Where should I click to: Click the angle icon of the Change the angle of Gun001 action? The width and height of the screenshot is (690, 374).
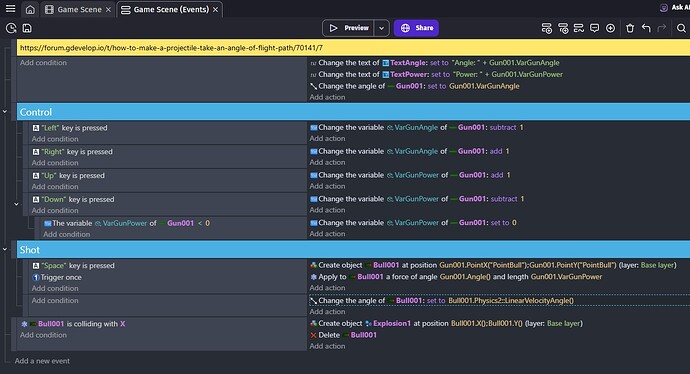tap(313, 86)
